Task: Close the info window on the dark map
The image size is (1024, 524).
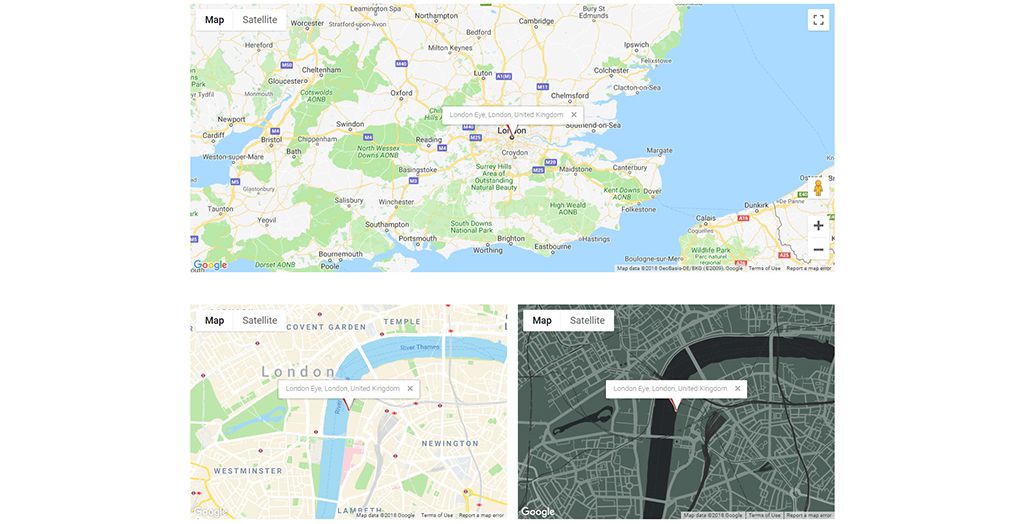Action: coord(738,388)
